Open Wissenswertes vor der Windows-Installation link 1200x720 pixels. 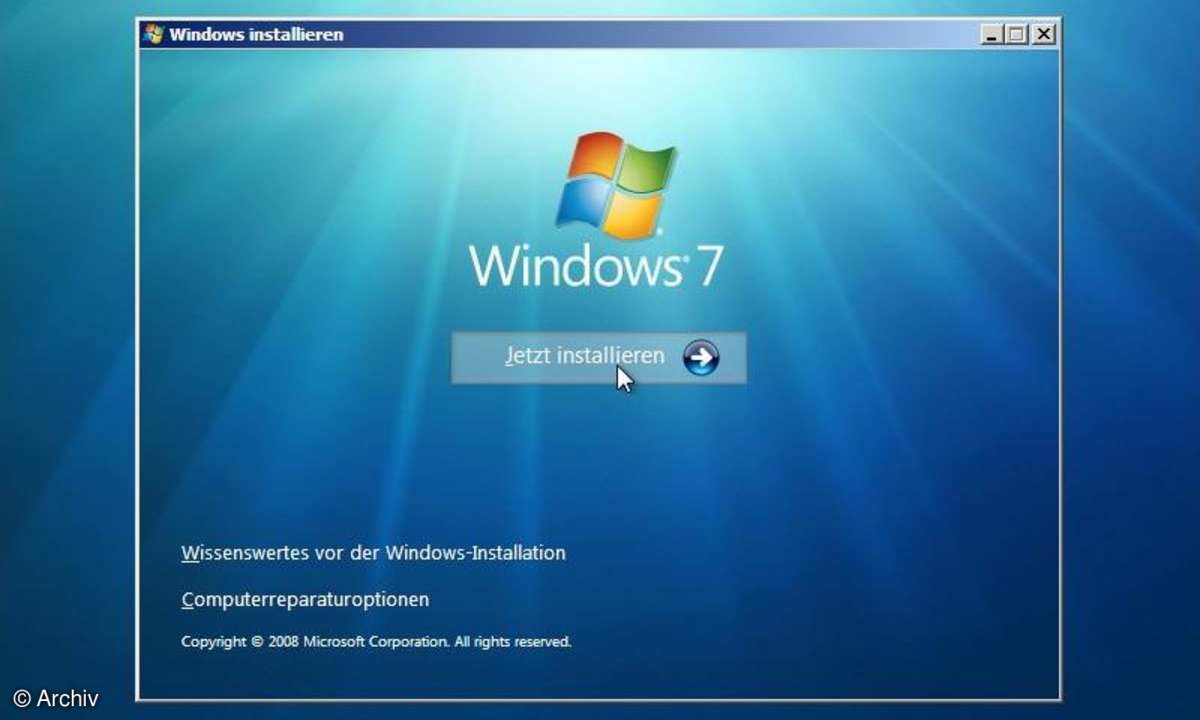click(373, 552)
